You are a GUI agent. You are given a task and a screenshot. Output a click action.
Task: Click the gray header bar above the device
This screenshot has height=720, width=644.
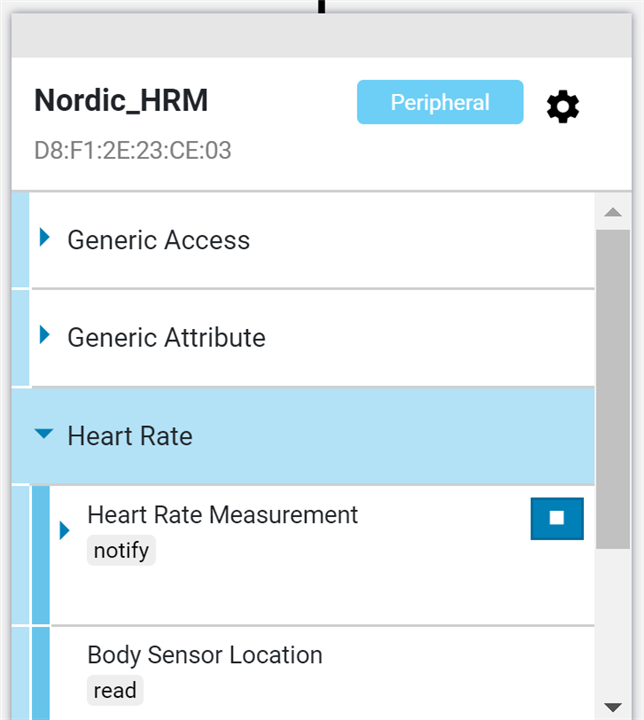[322, 35]
